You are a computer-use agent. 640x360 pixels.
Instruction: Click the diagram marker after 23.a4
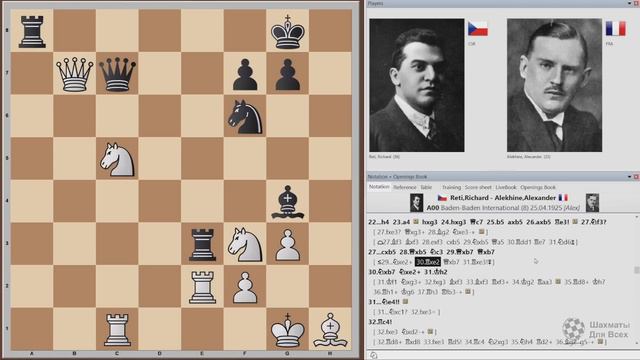click(416, 222)
